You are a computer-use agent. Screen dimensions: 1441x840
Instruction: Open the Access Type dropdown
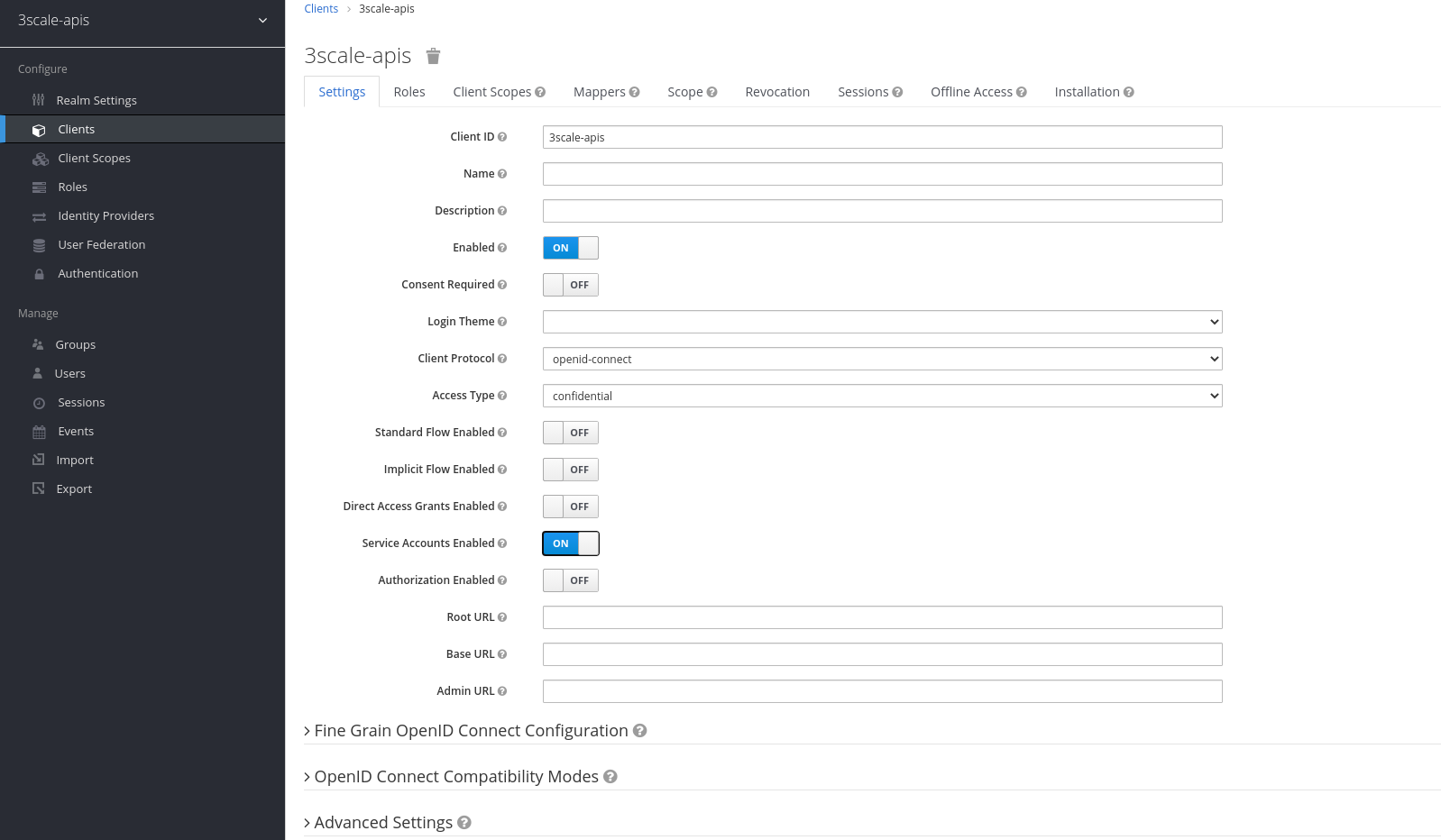click(883, 396)
